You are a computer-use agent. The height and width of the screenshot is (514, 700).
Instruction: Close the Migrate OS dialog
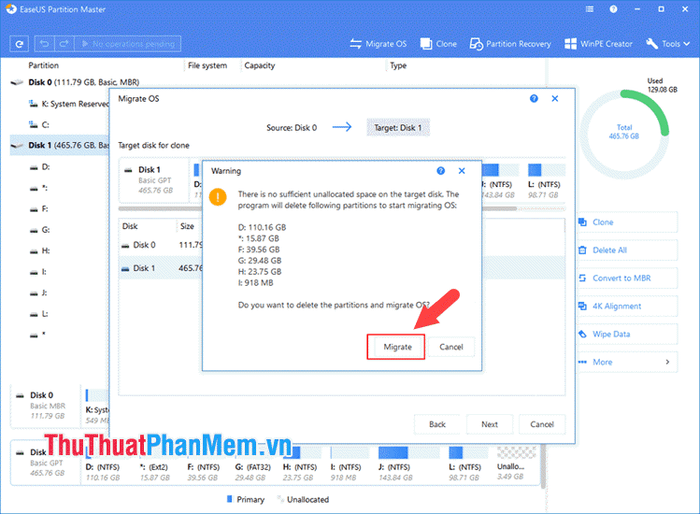[555, 99]
